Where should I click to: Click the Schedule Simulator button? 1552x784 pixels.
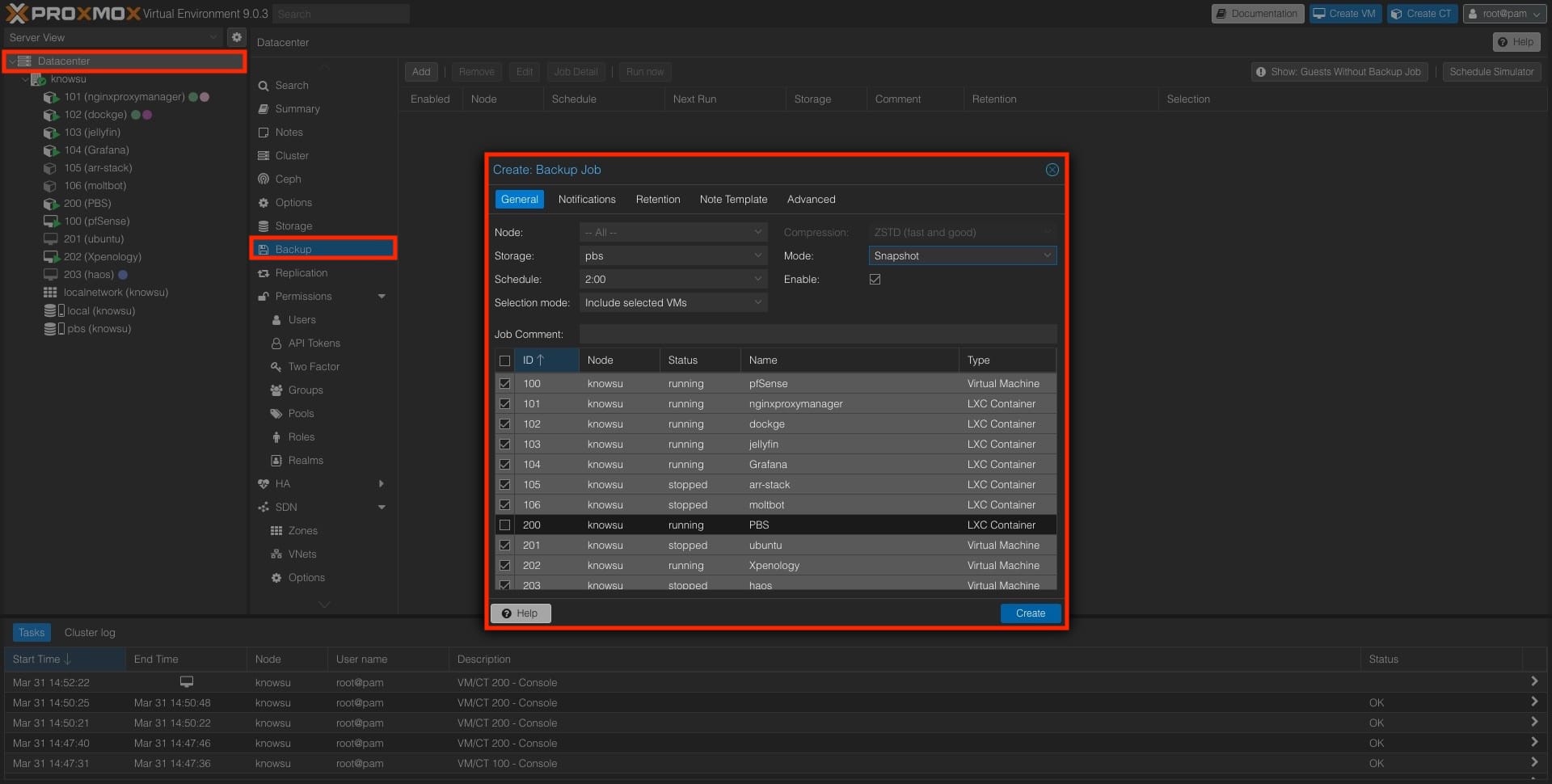click(x=1491, y=72)
